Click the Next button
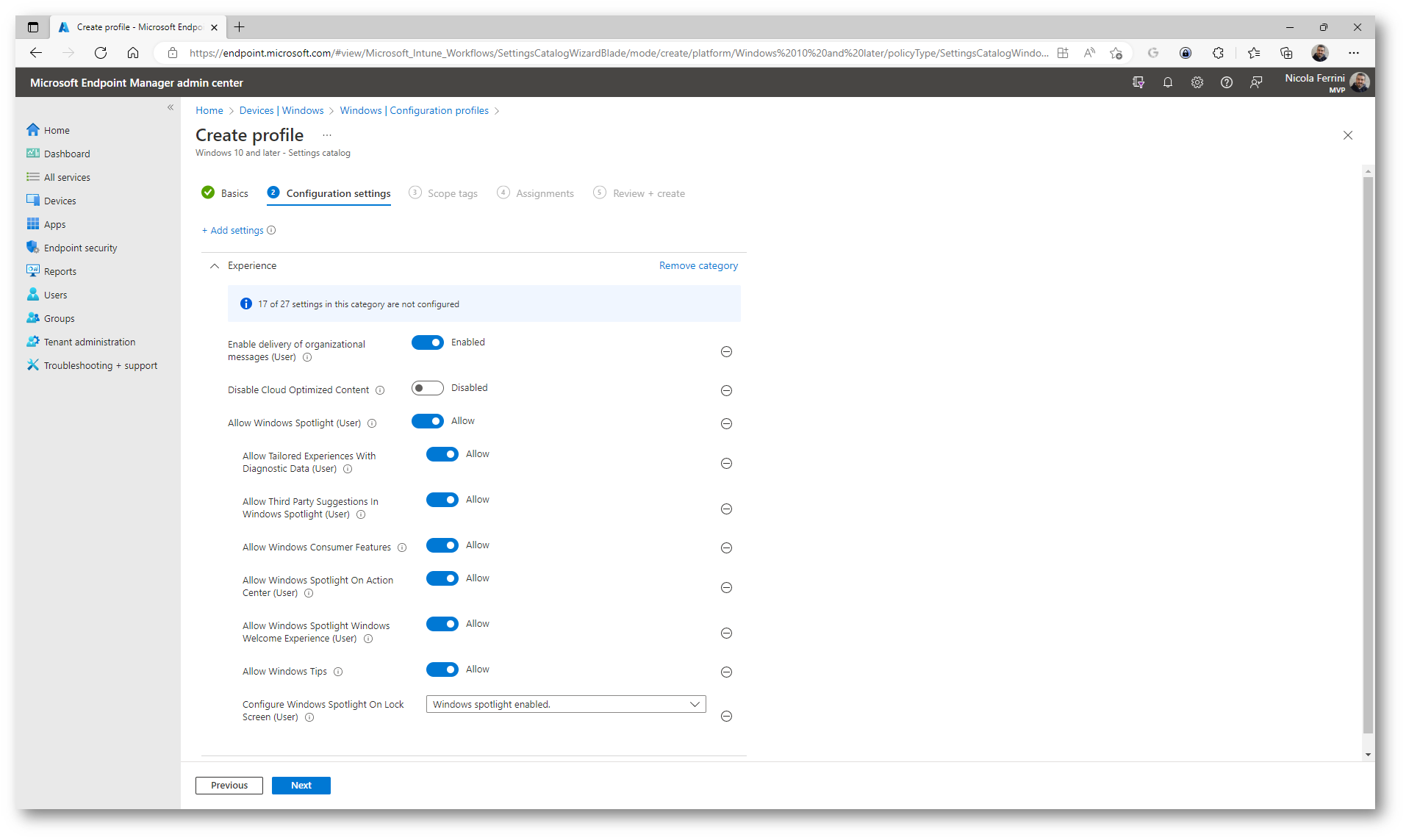Viewport: 1406px width, 840px height. point(301,786)
